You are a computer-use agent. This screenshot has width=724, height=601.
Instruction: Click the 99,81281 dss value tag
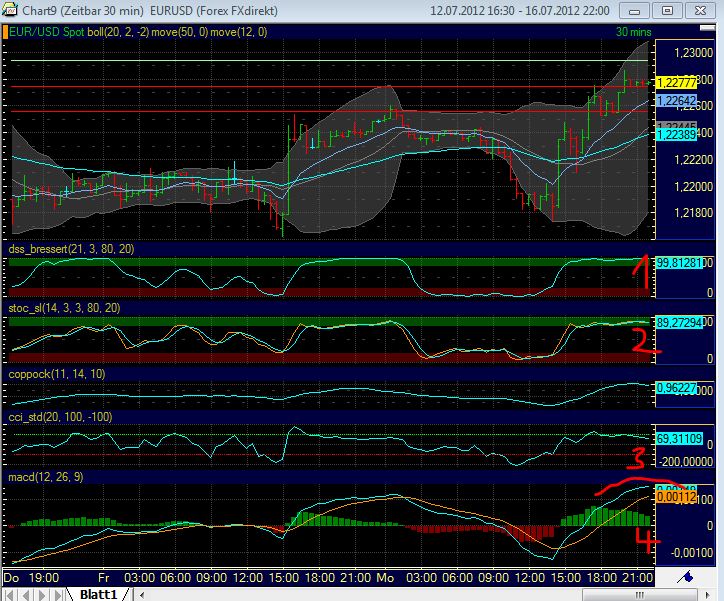(x=679, y=263)
